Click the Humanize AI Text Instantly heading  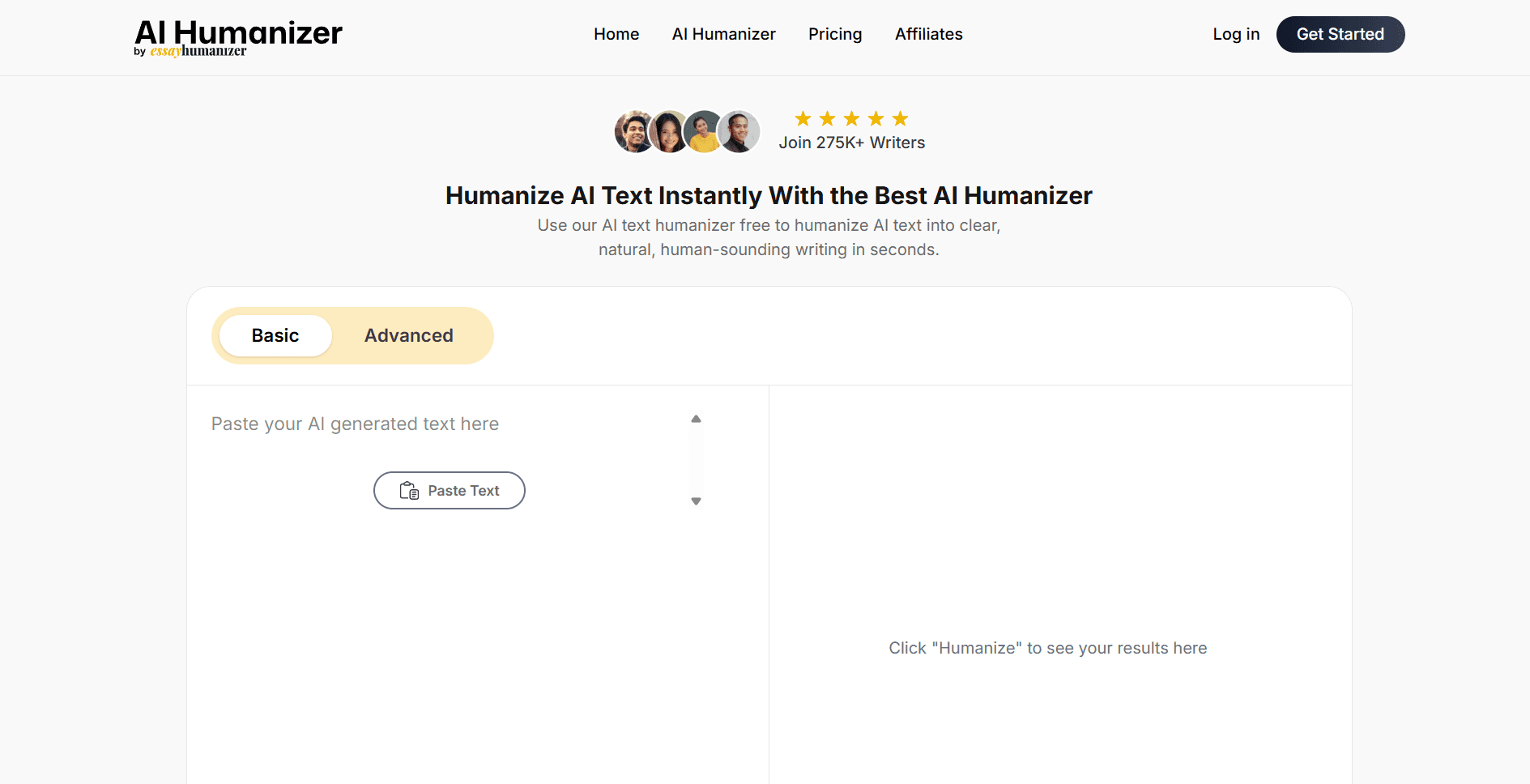click(769, 195)
